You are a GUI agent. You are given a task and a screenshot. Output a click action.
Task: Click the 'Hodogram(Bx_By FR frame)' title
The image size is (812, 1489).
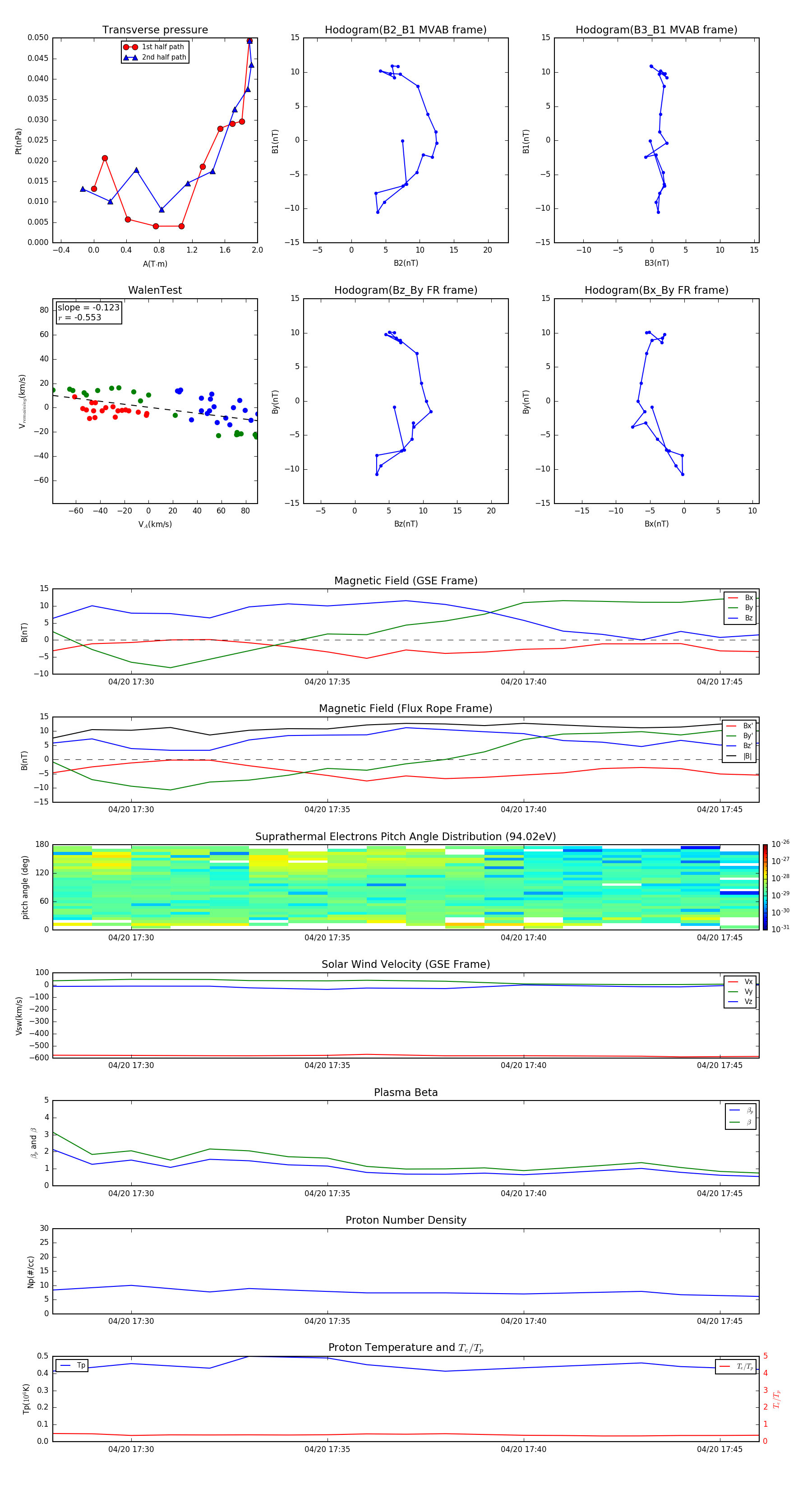point(656,290)
